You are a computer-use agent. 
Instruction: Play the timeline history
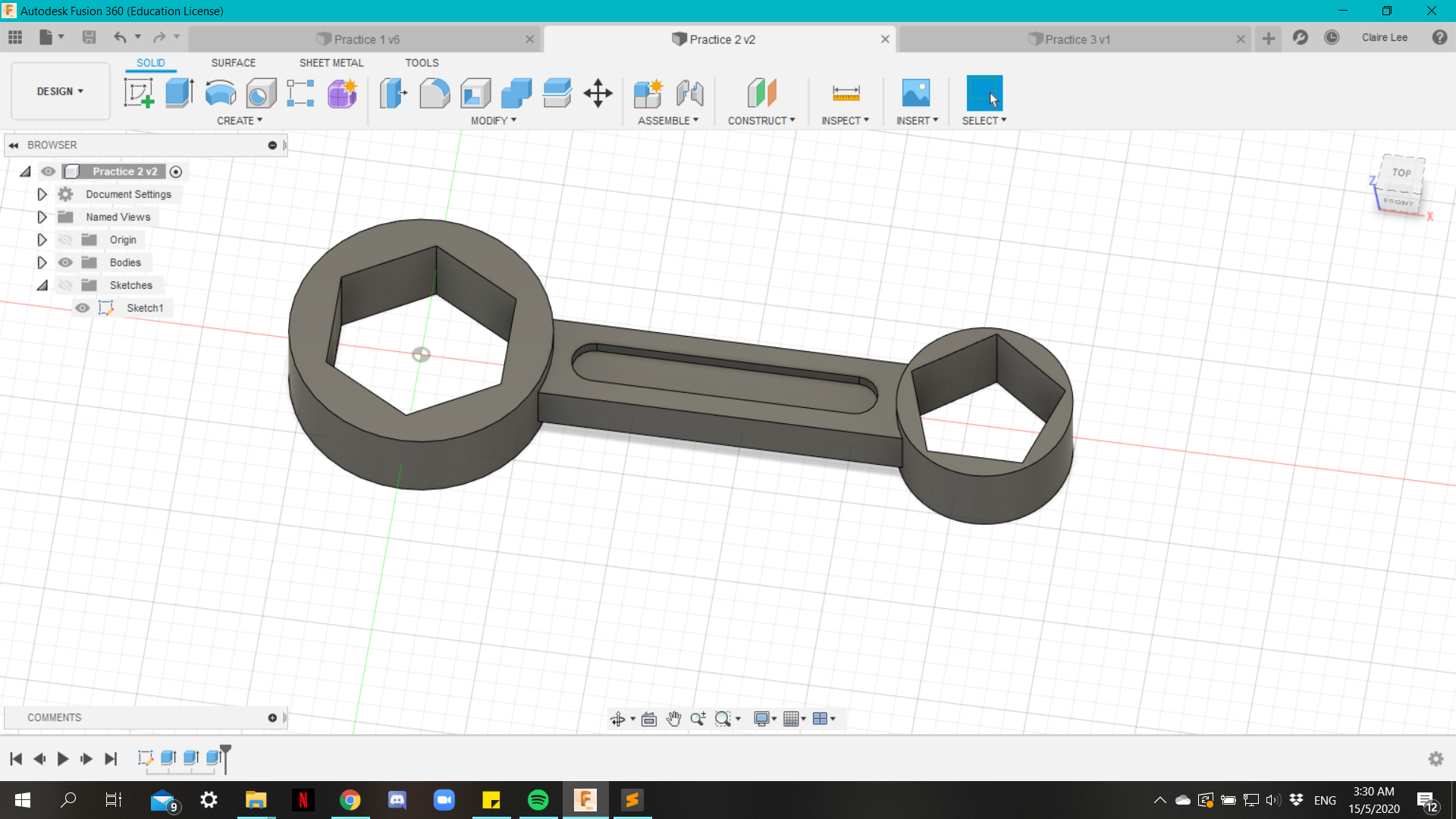63,758
